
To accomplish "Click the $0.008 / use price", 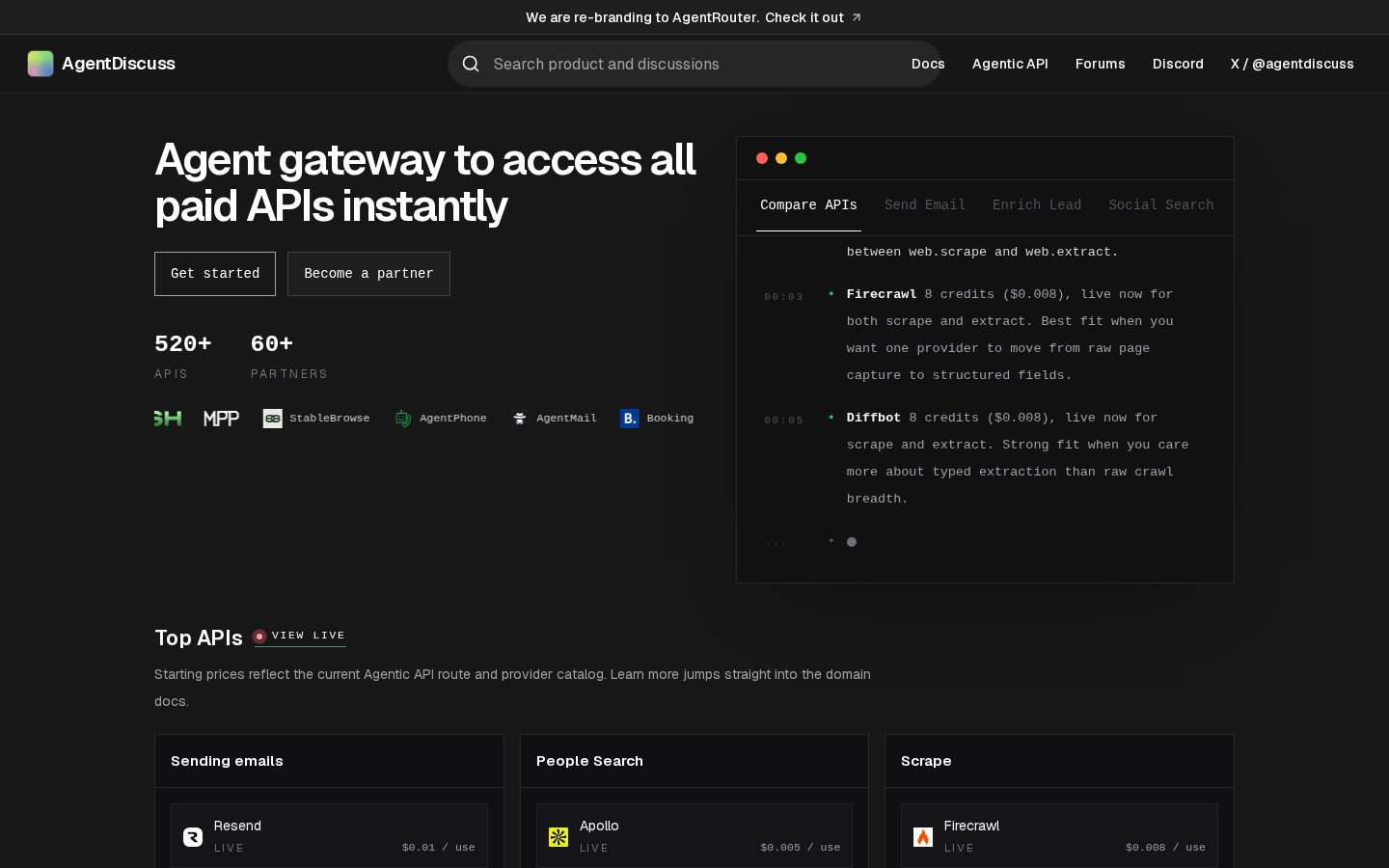I will point(1165,848).
